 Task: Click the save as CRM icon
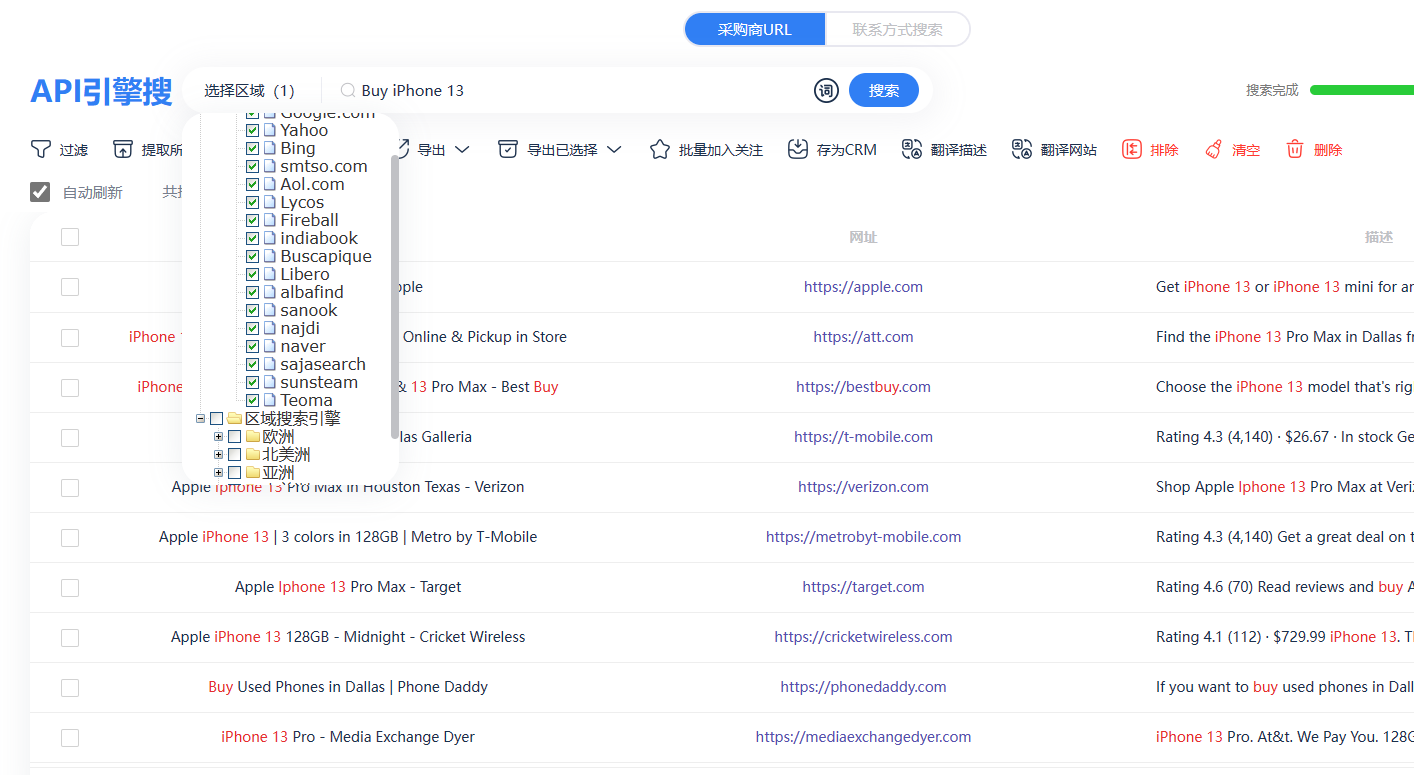click(797, 149)
